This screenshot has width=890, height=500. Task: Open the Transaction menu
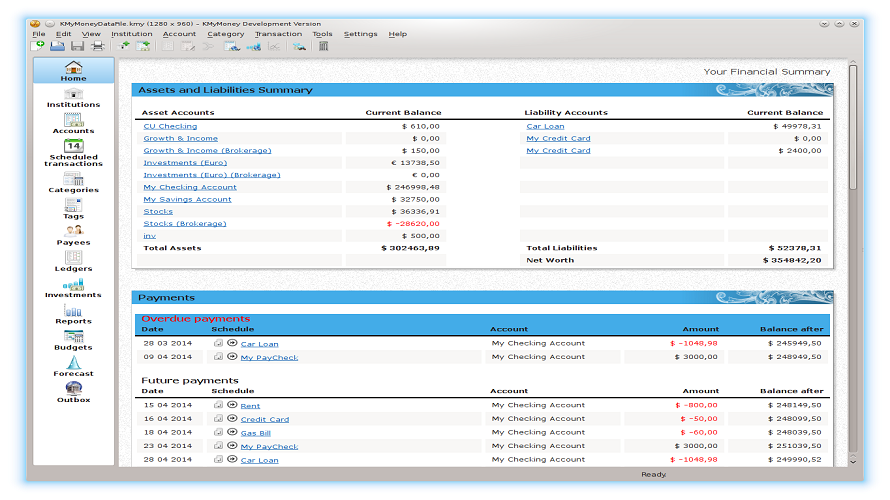(278, 34)
